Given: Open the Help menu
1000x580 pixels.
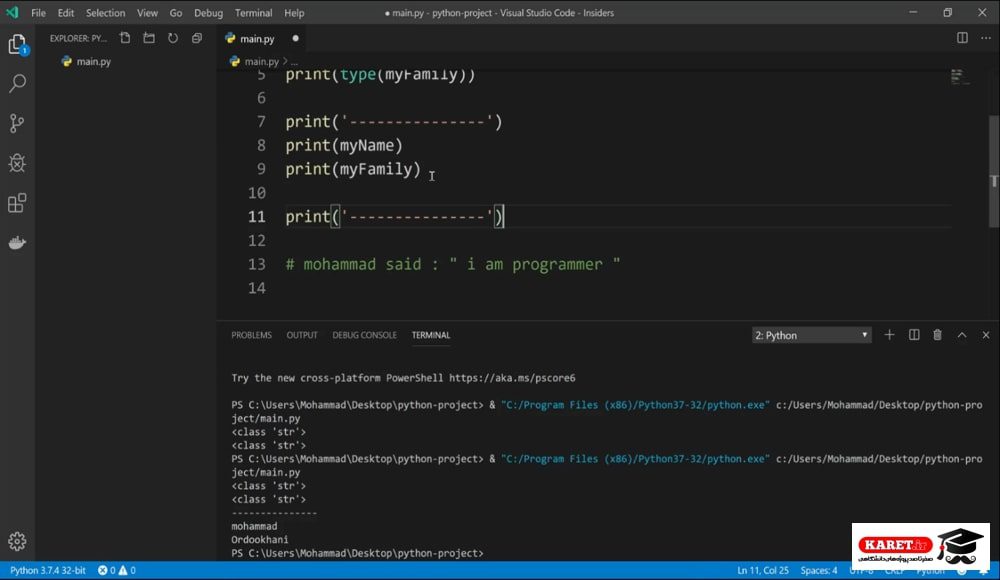Looking at the screenshot, I should 294,13.
